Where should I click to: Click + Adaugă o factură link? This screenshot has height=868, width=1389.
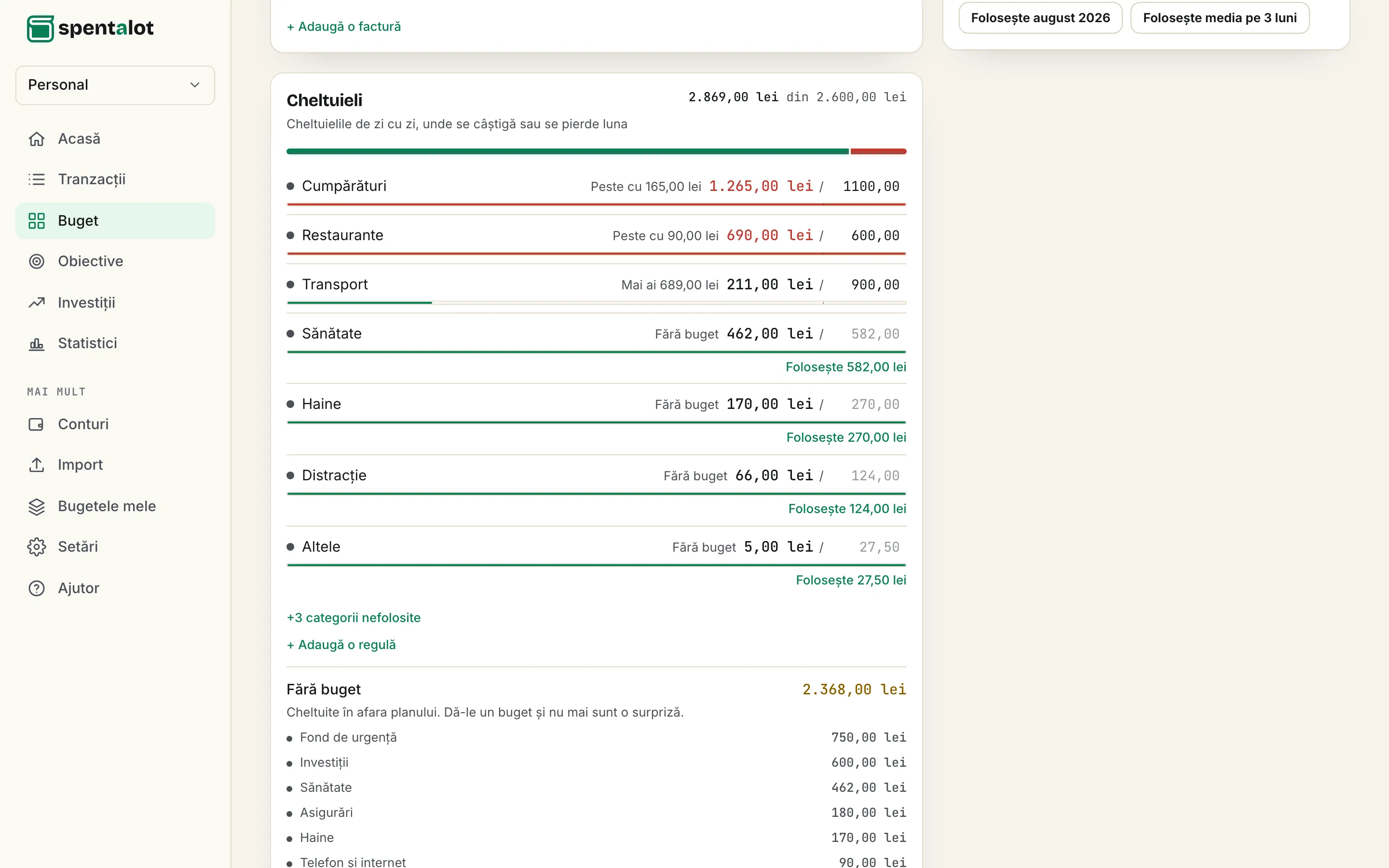click(344, 27)
